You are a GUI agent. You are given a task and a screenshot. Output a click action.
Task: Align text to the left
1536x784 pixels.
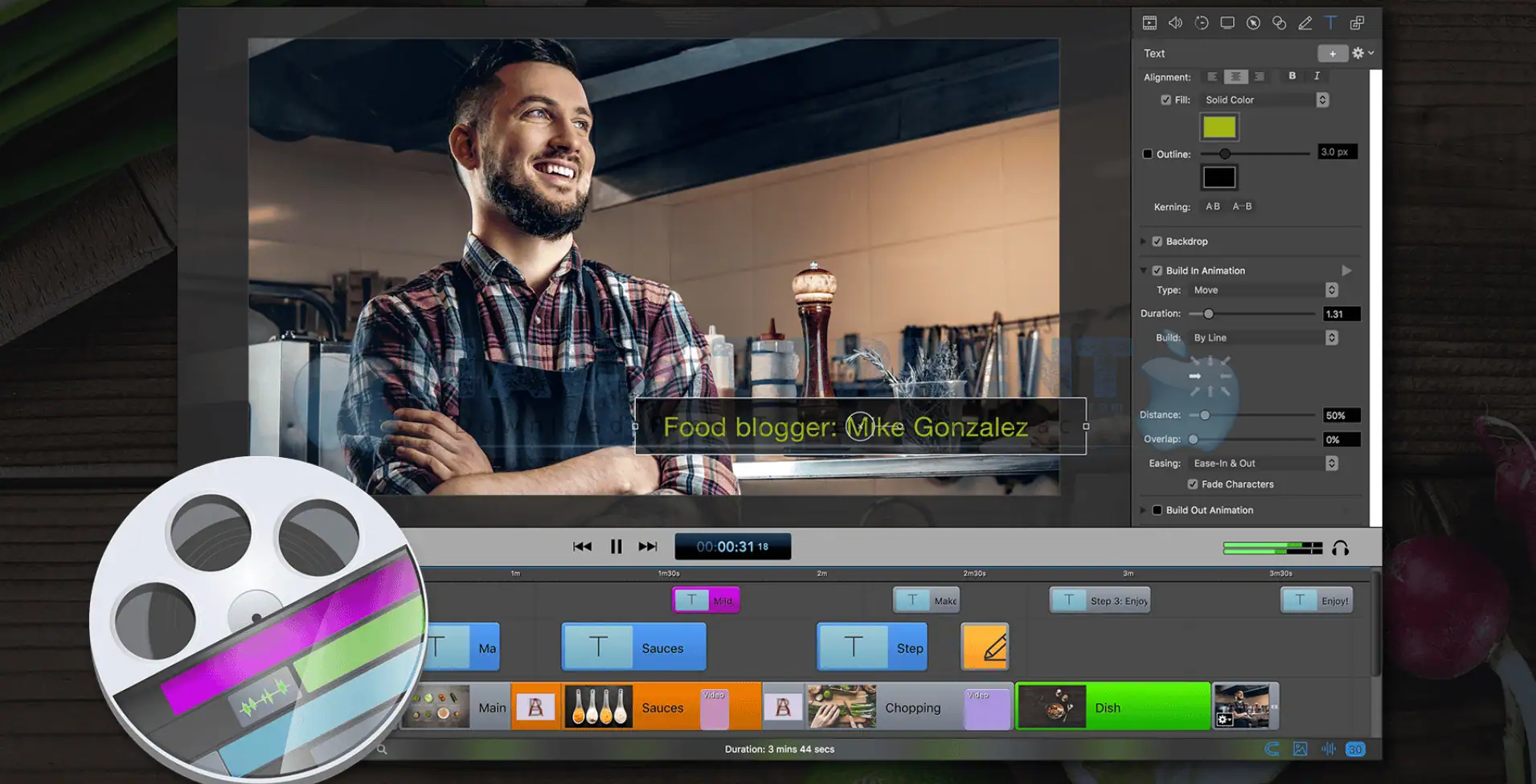pos(1212,77)
